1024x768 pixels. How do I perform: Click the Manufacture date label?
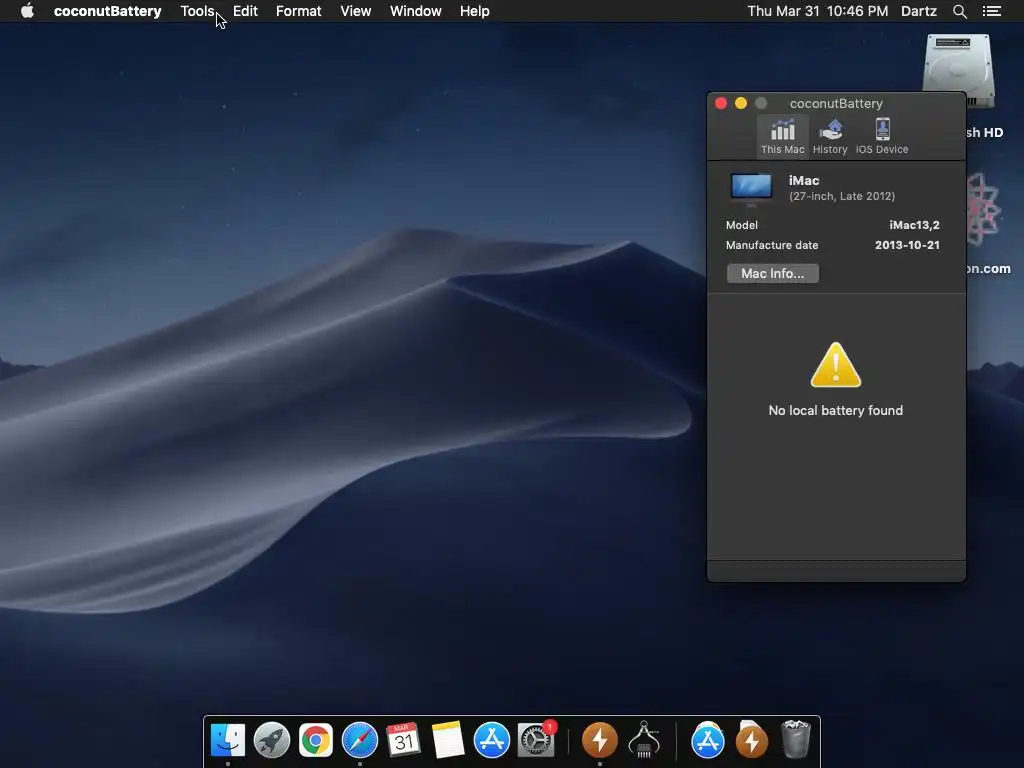(x=772, y=246)
